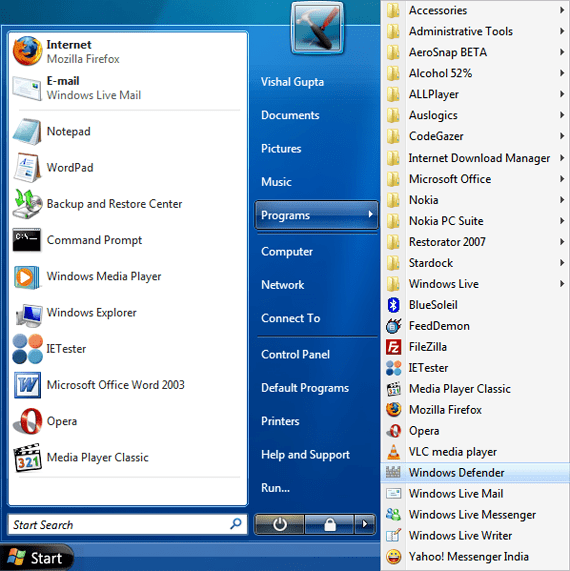This screenshot has width=570, height=571.
Task: Launch WordPad icon in Start menu
Action: (27, 168)
